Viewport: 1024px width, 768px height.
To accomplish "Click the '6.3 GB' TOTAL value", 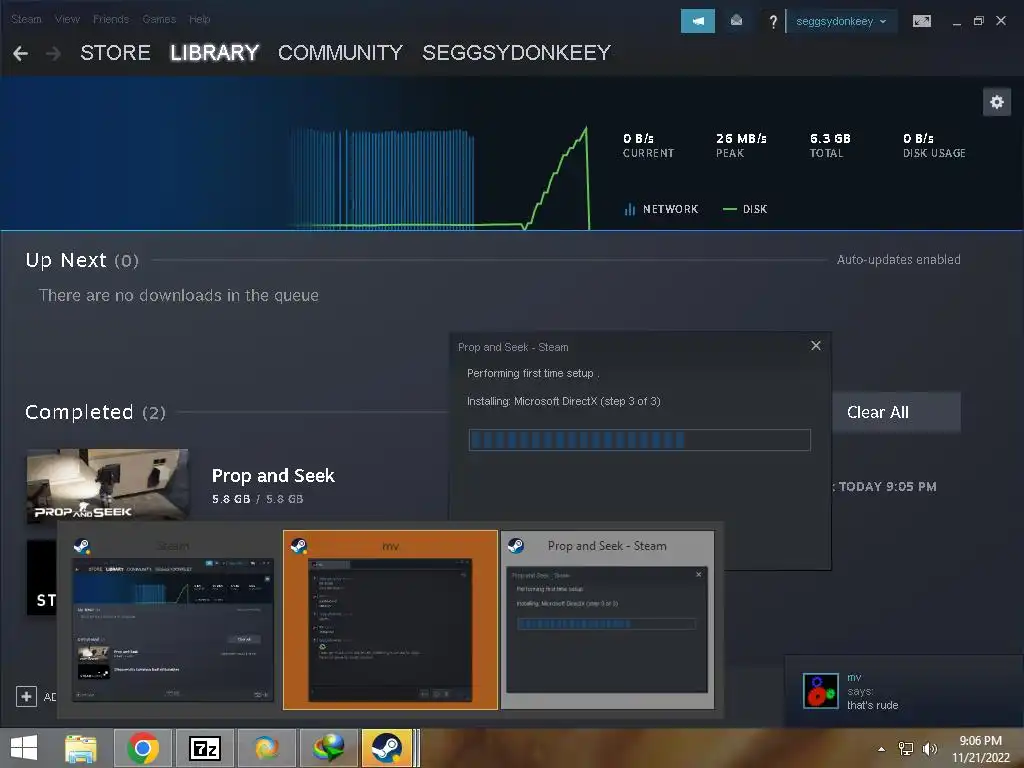I will (830, 138).
